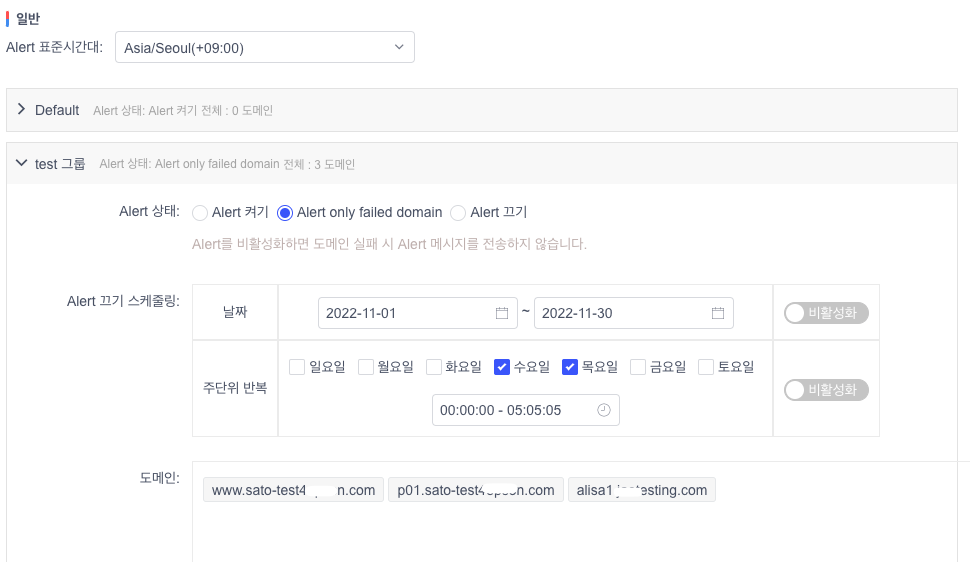
Task: Expand the Default group panel
Action: coord(22,110)
